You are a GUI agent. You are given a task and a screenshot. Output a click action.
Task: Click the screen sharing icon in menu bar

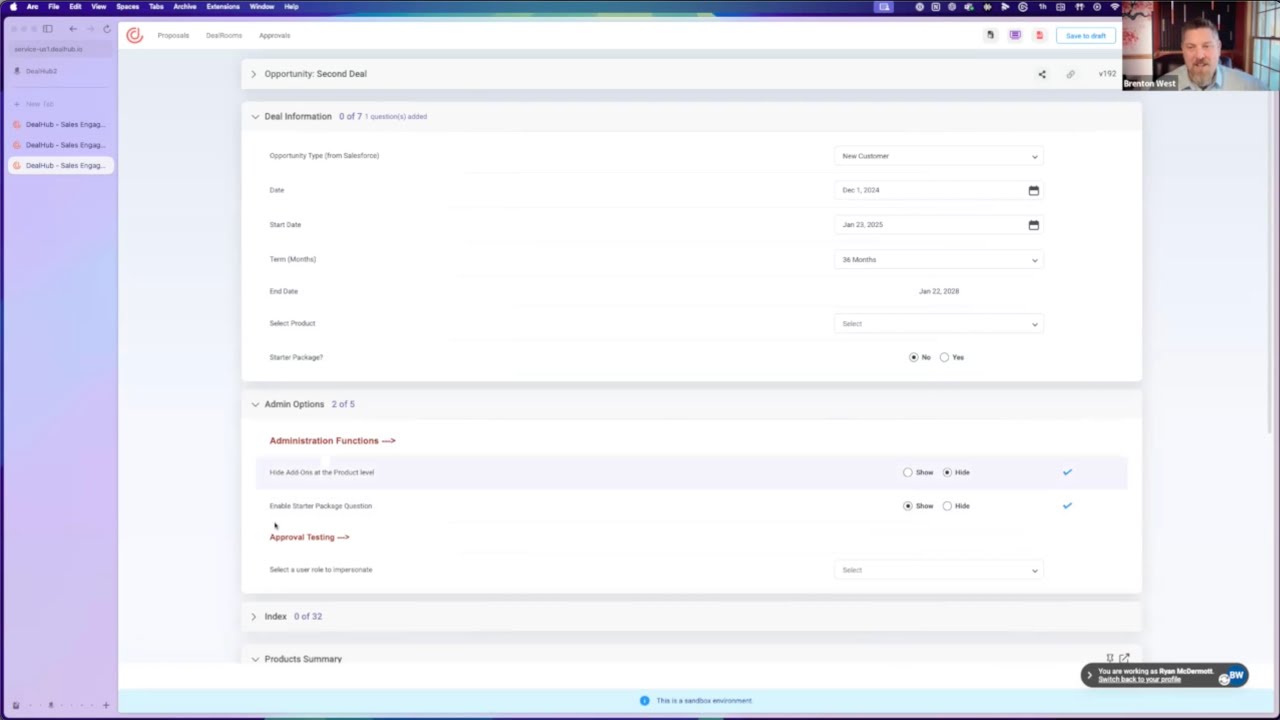884,7
